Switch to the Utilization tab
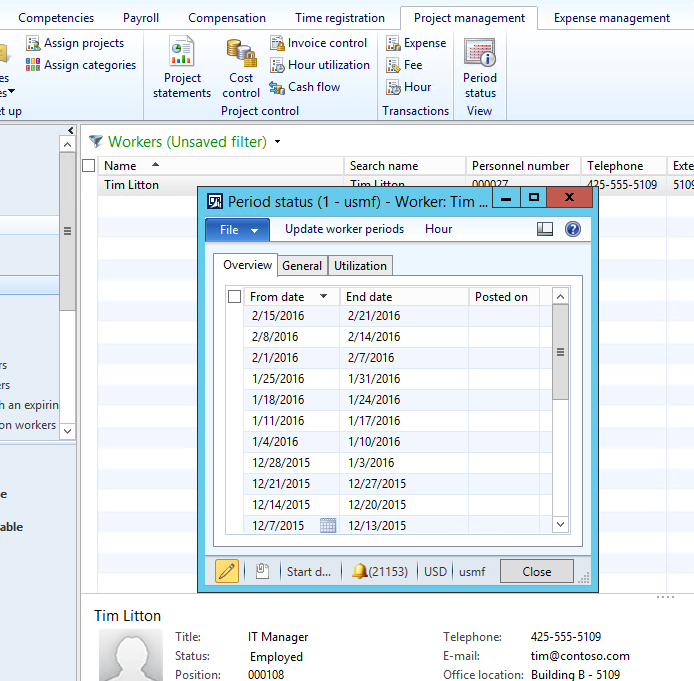 pyautogui.click(x=360, y=265)
